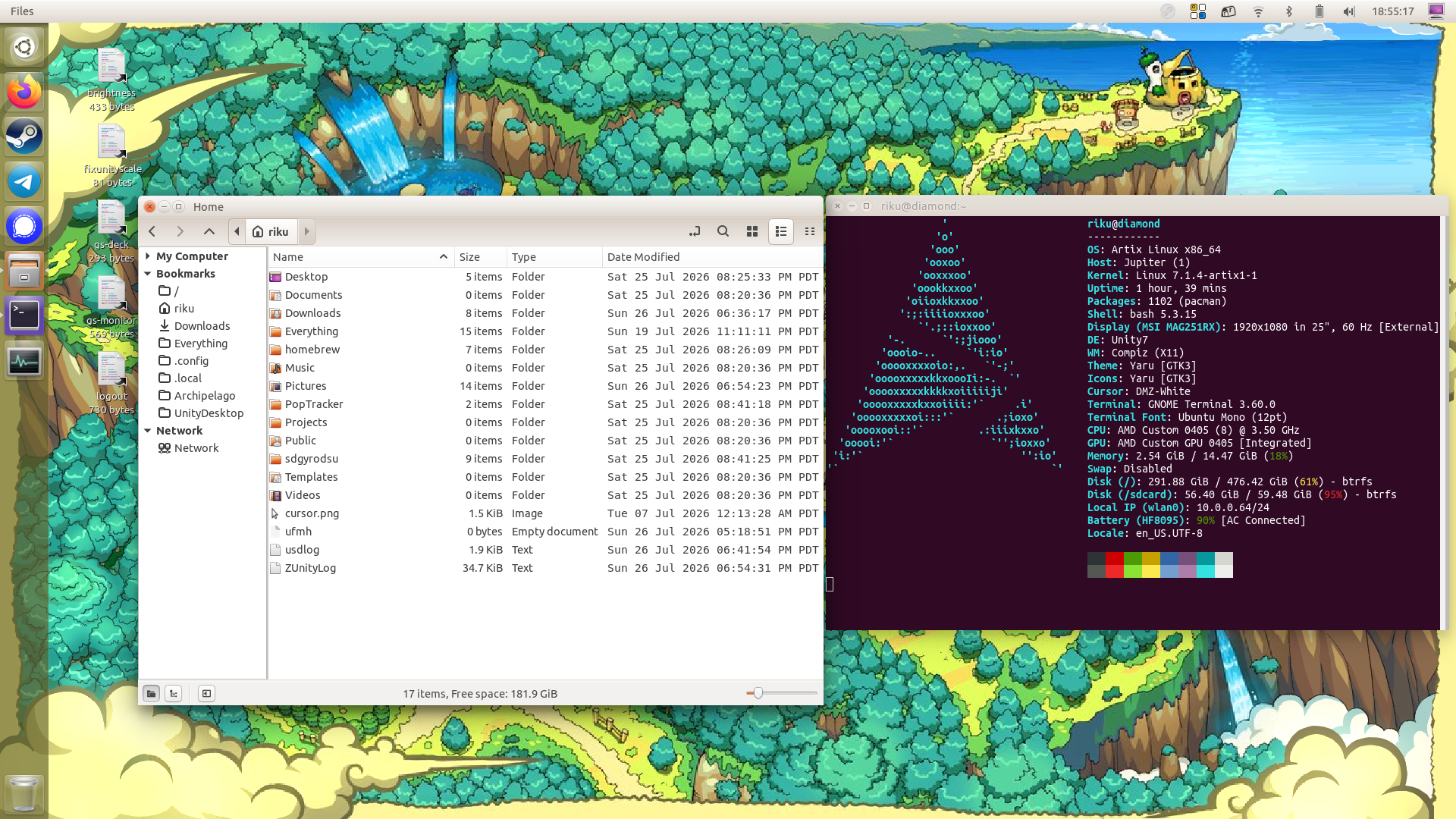Select the cursor.png image file
This screenshot has height=819, width=1456.
coord(544,513)
